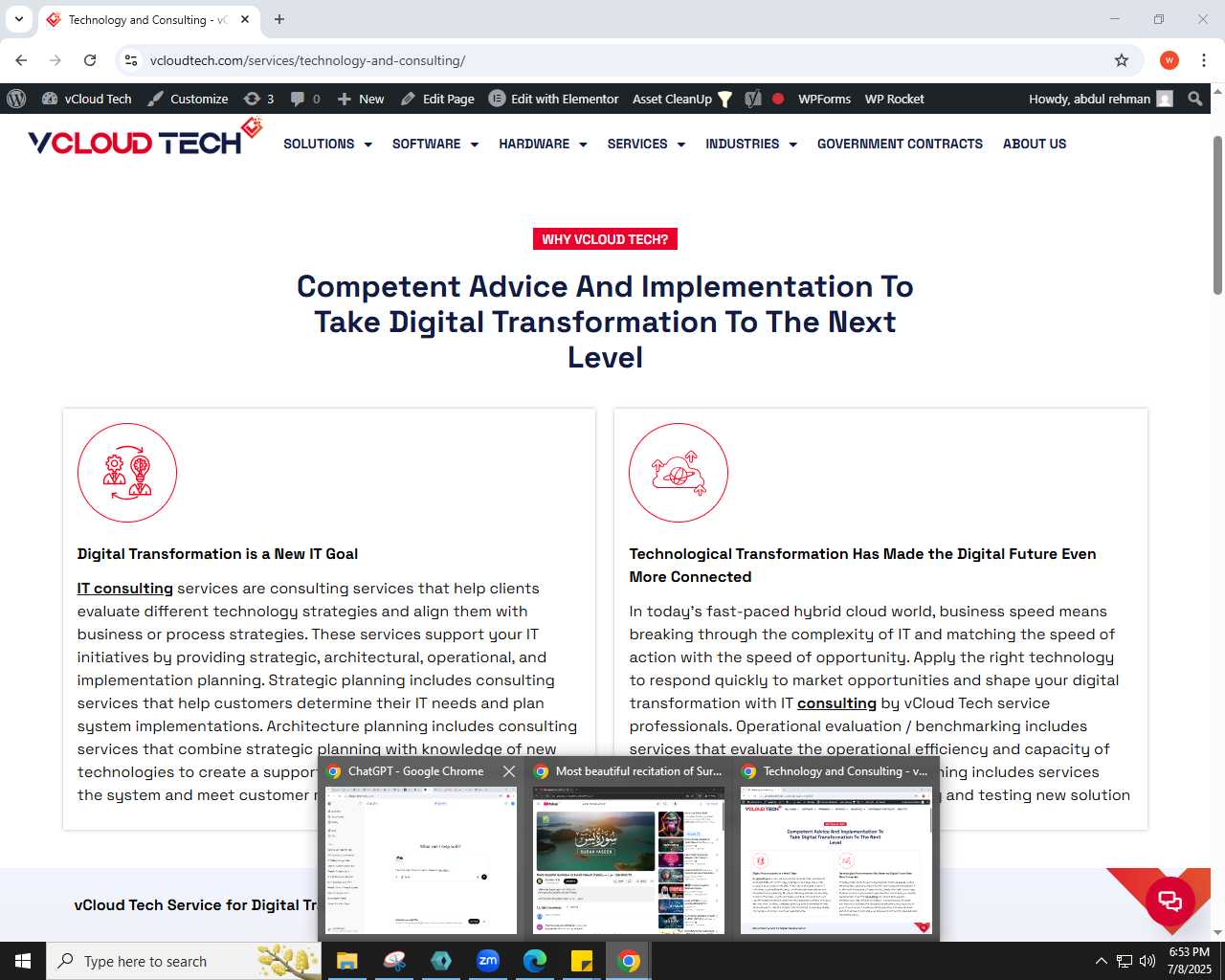Click the WordPress logo in admin bar
The width and height of the screenshot is (1225, 980).
click(16, 99)
